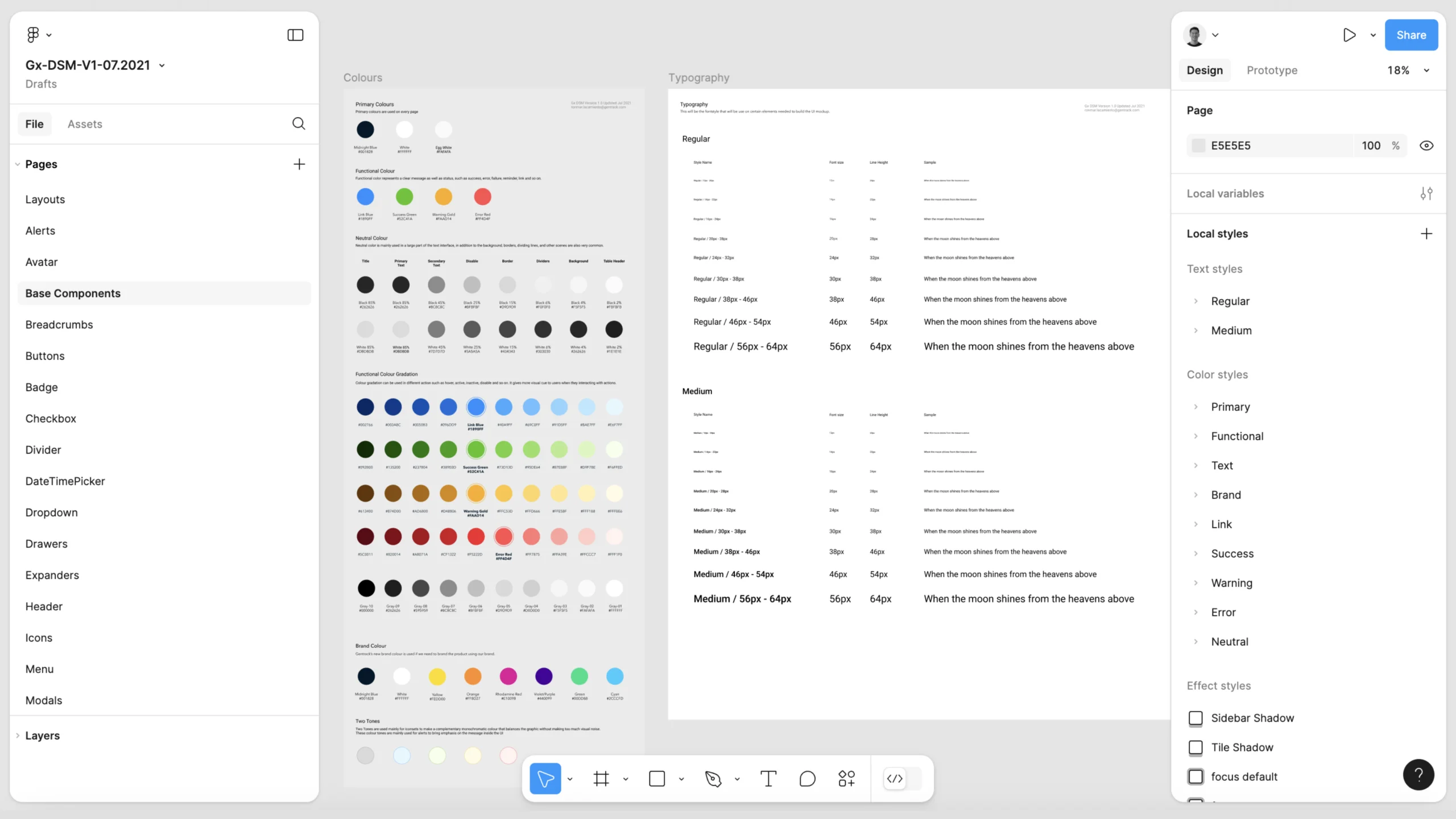
Task: Toggle page background visibility eye
Action: coord(1426,146)
